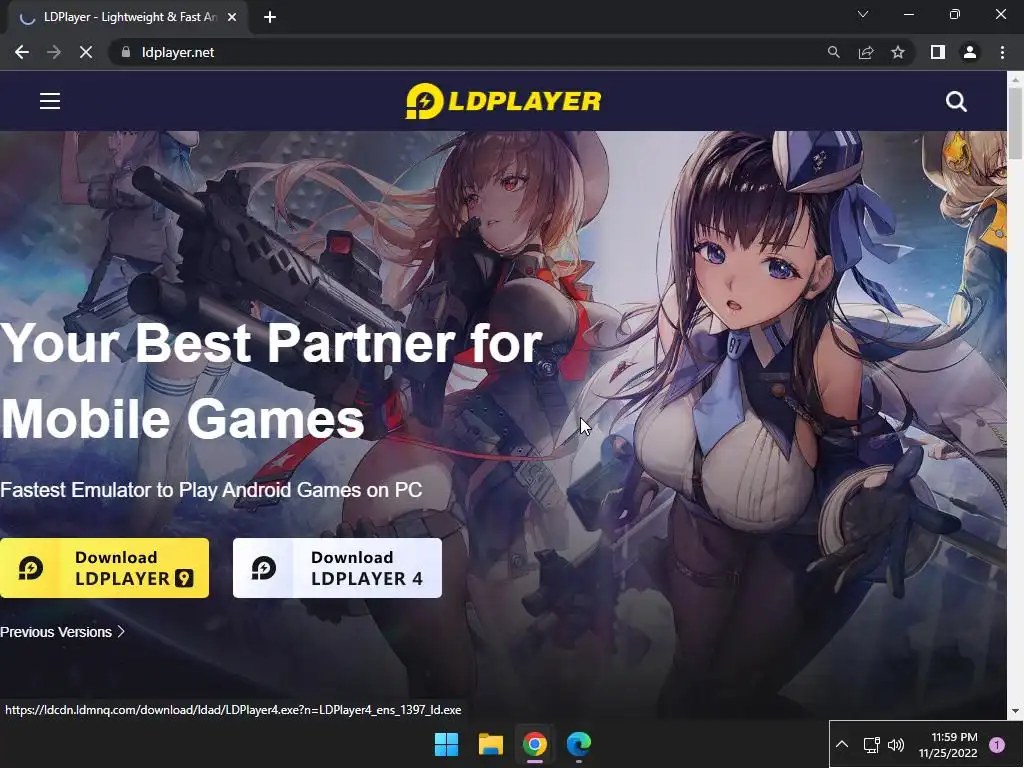Open the notification badge in tray

click(x=997, y=744)
